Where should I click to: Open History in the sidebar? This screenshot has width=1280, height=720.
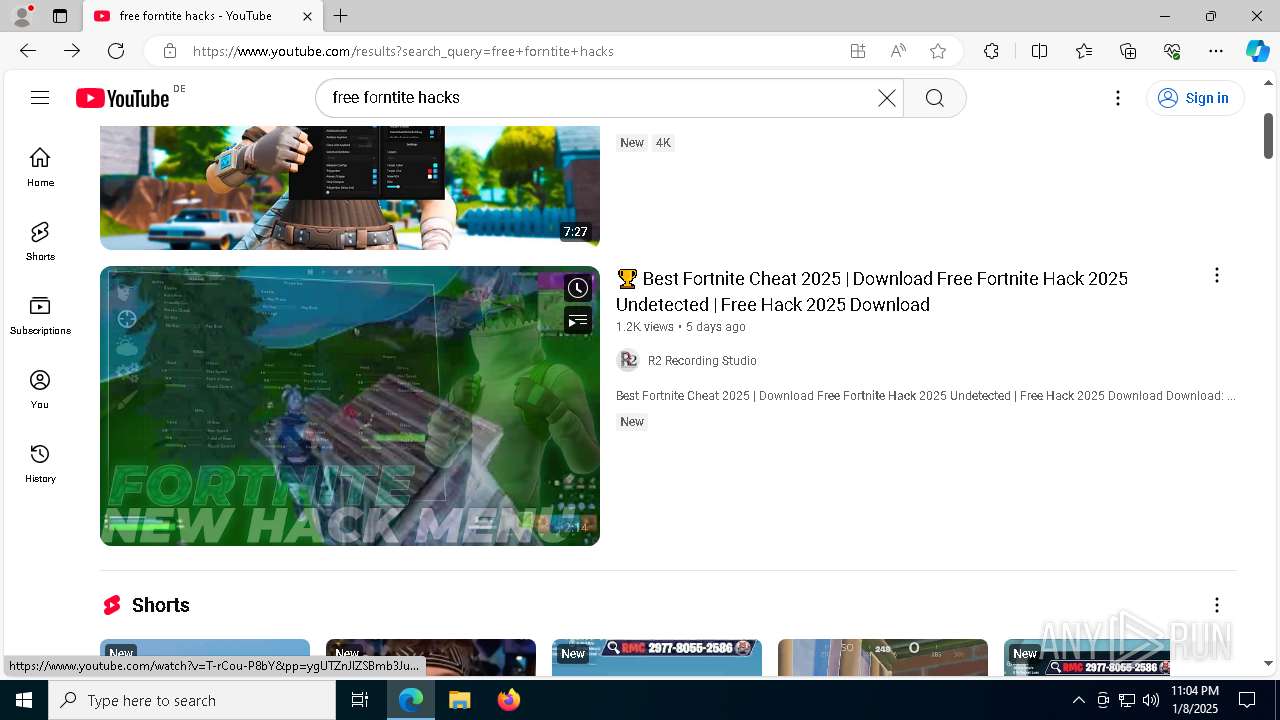pos(40,463)
